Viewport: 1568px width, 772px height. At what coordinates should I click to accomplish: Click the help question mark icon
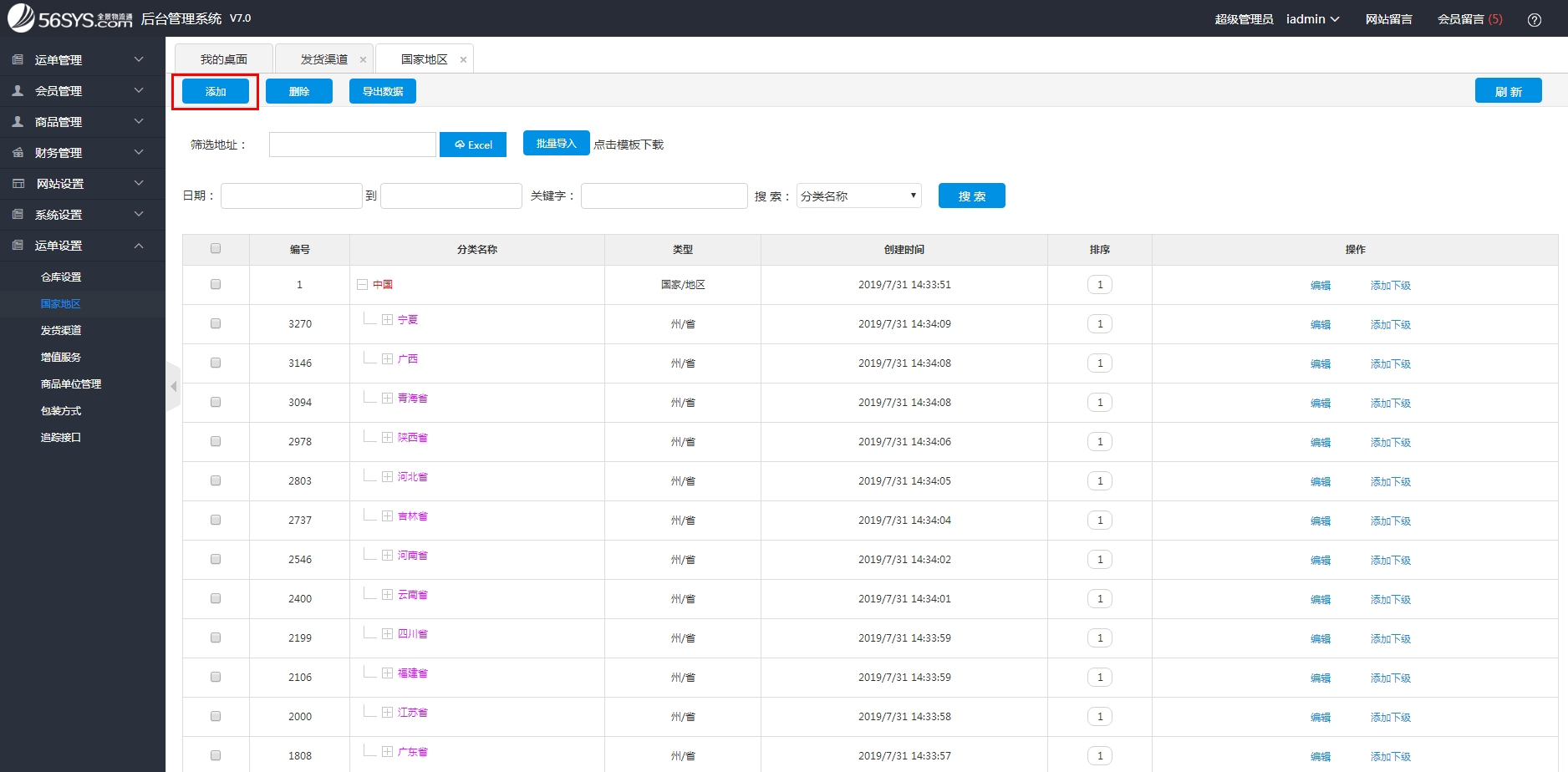coord(1534,19)
